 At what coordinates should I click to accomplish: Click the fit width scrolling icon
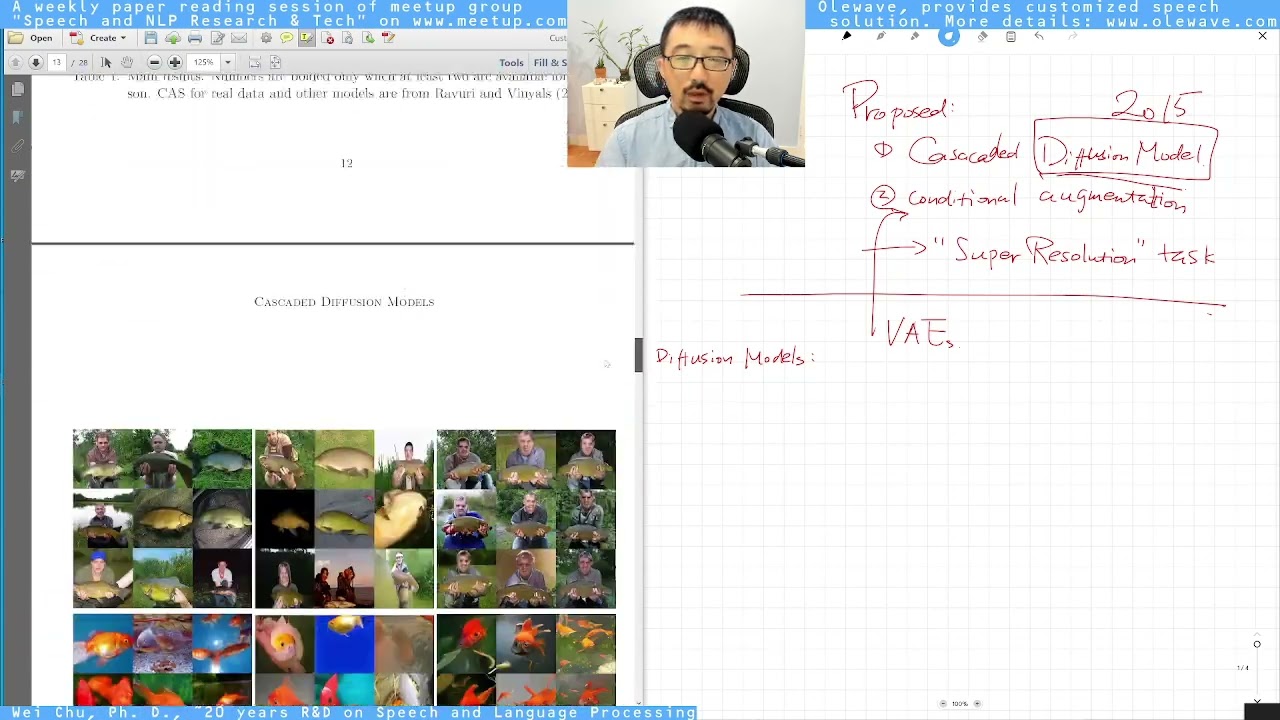254,62
